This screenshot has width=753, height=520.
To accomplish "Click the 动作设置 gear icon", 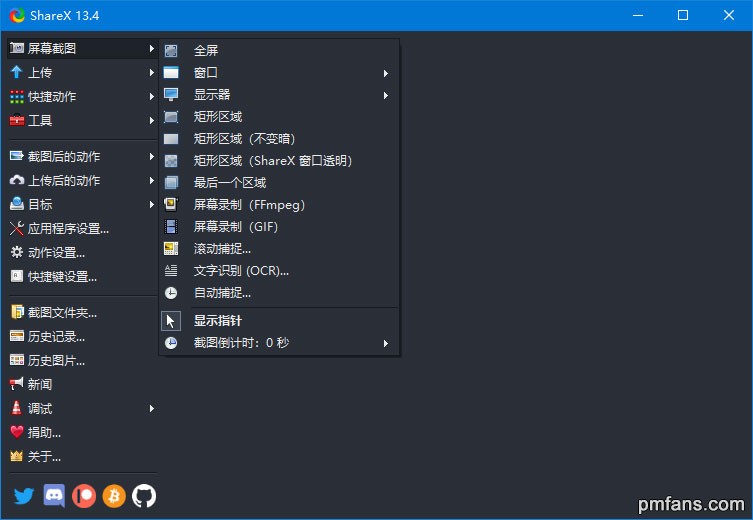I will click(x=17, y=252).
